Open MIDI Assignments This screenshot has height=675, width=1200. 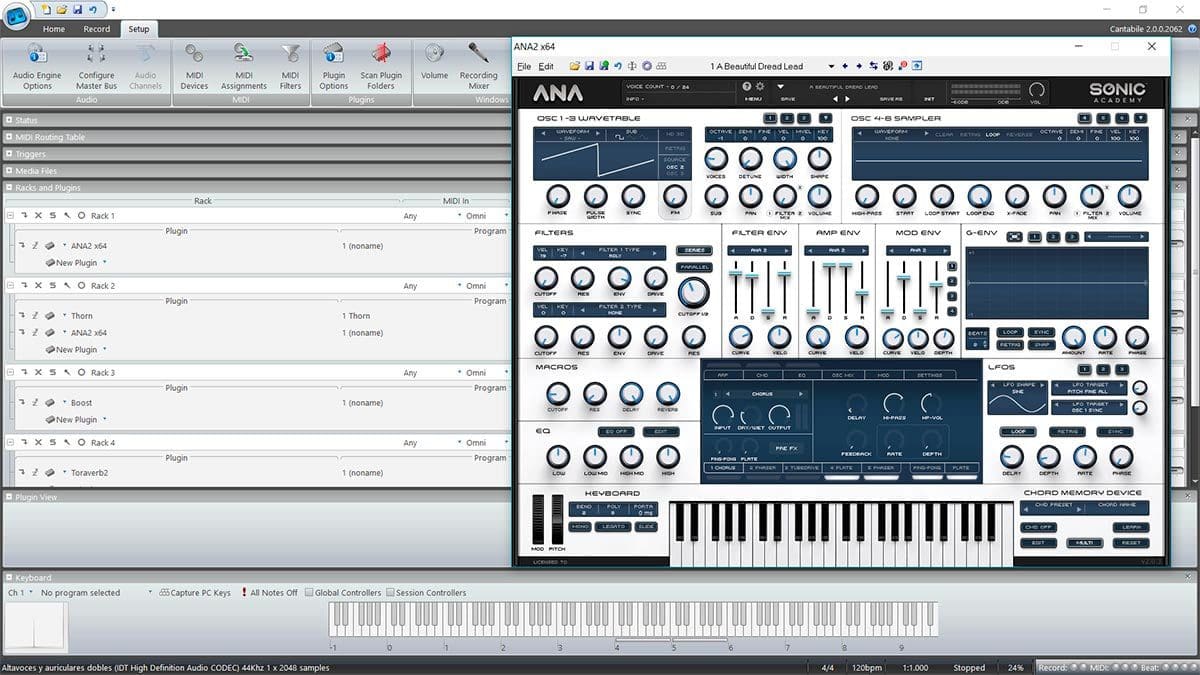tap(244, 67)
